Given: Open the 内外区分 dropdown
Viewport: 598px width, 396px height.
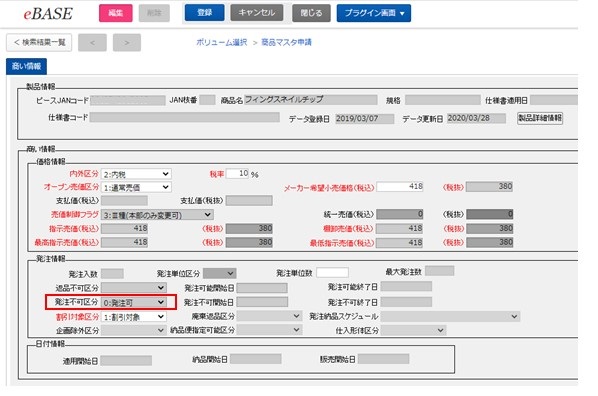Looking at the screenshot, I should click(x=136, y=174).
